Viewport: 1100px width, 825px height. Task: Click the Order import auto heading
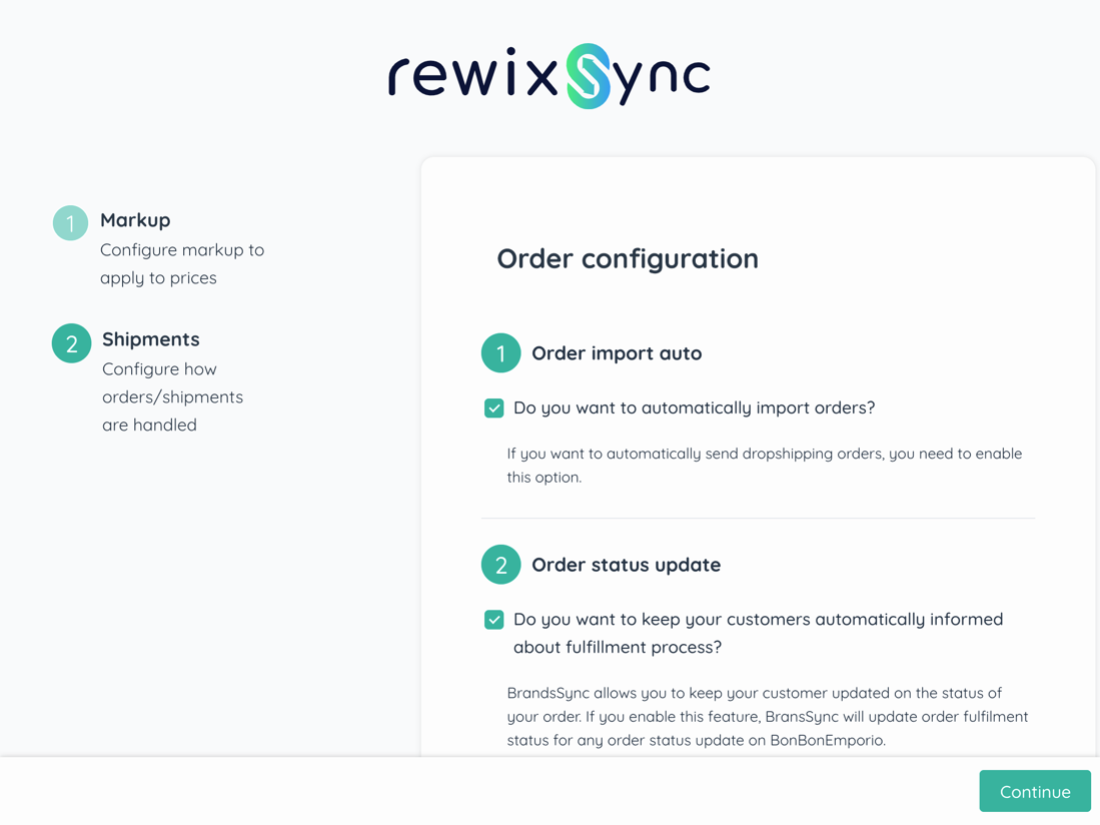pos(616,353)
